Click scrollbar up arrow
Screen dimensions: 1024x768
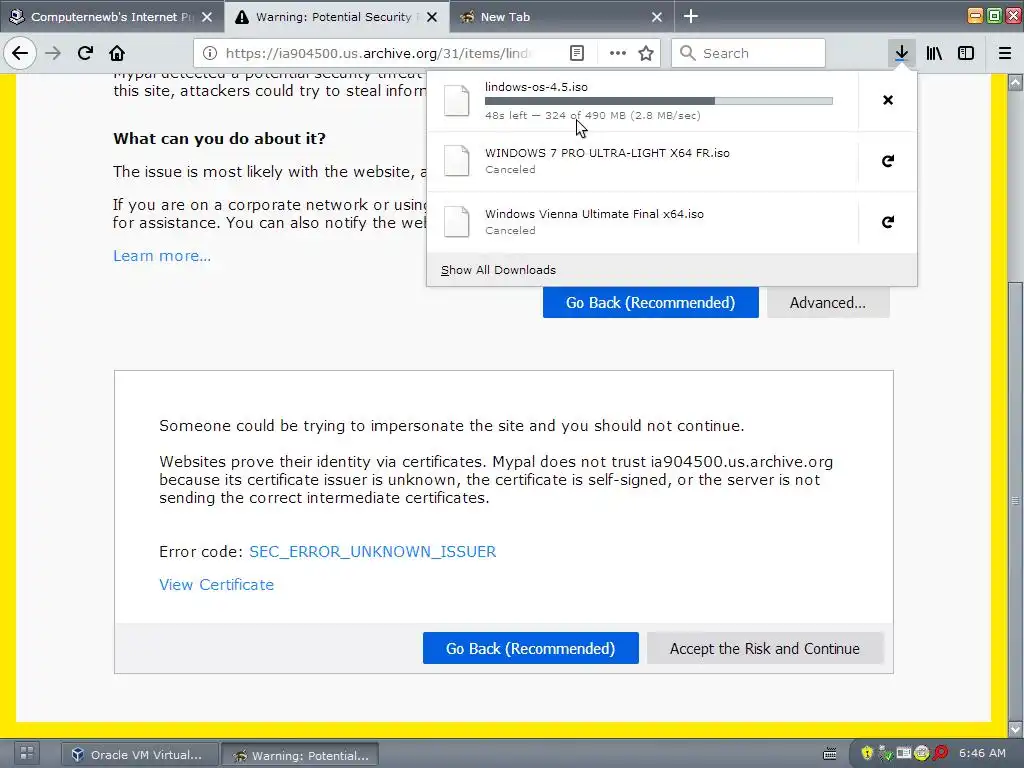(x=1015, y=82)
